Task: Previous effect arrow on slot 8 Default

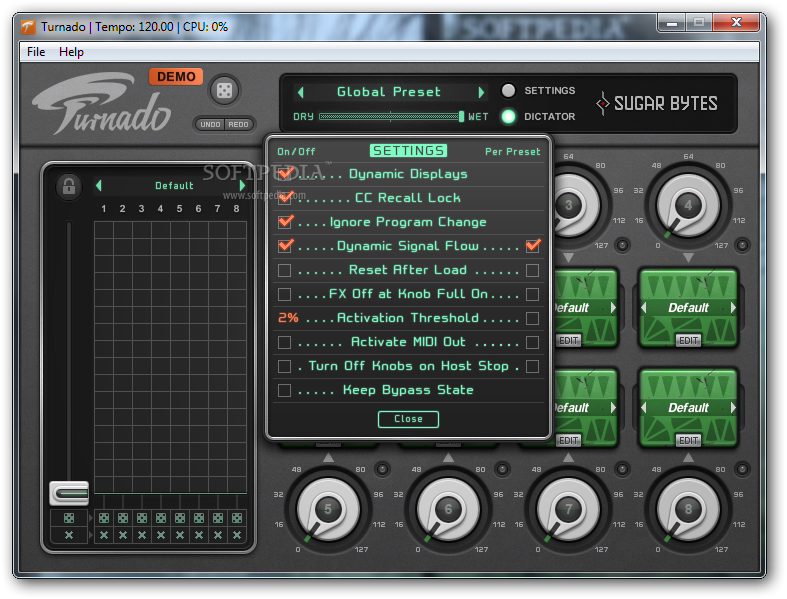Action: click(643, 408)
